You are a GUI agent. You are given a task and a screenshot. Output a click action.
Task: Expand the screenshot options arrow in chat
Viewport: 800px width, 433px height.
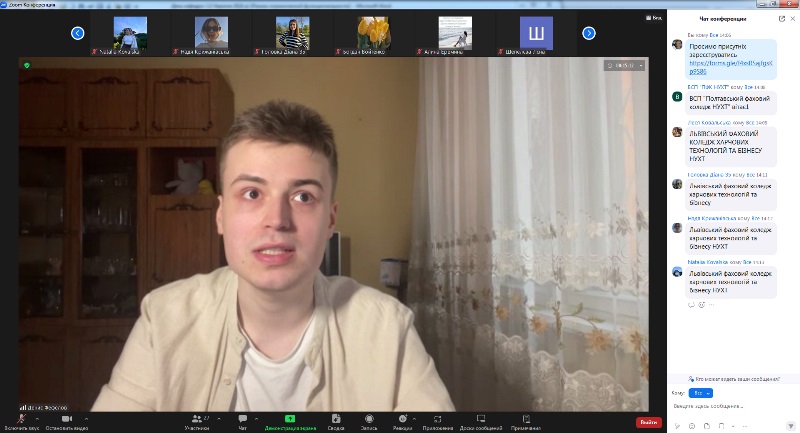tap(733, 425)
